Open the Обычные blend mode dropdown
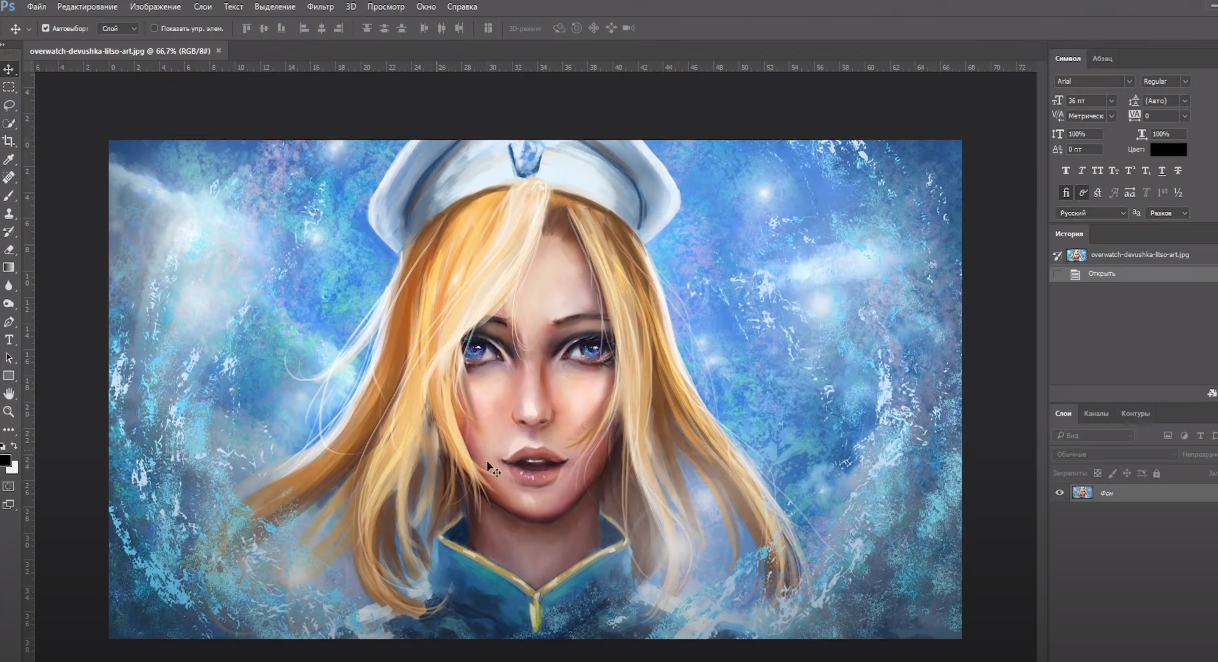 tap(1114, 454)
